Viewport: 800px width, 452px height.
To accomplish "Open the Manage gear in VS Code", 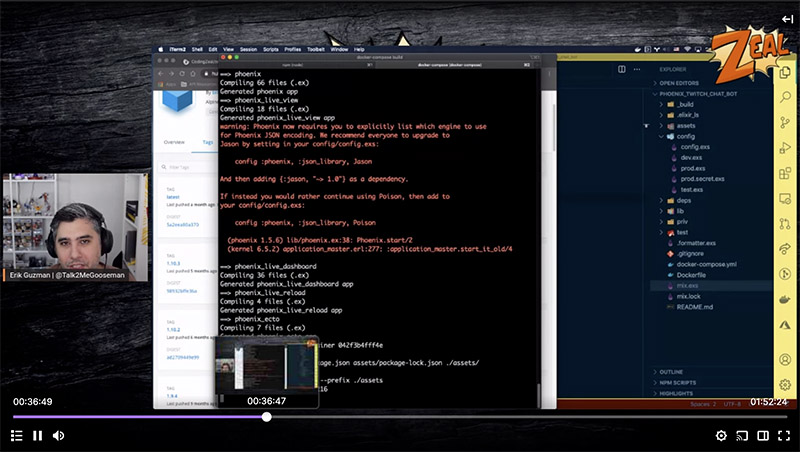I will pyautogui.click(x=785, y=385).
